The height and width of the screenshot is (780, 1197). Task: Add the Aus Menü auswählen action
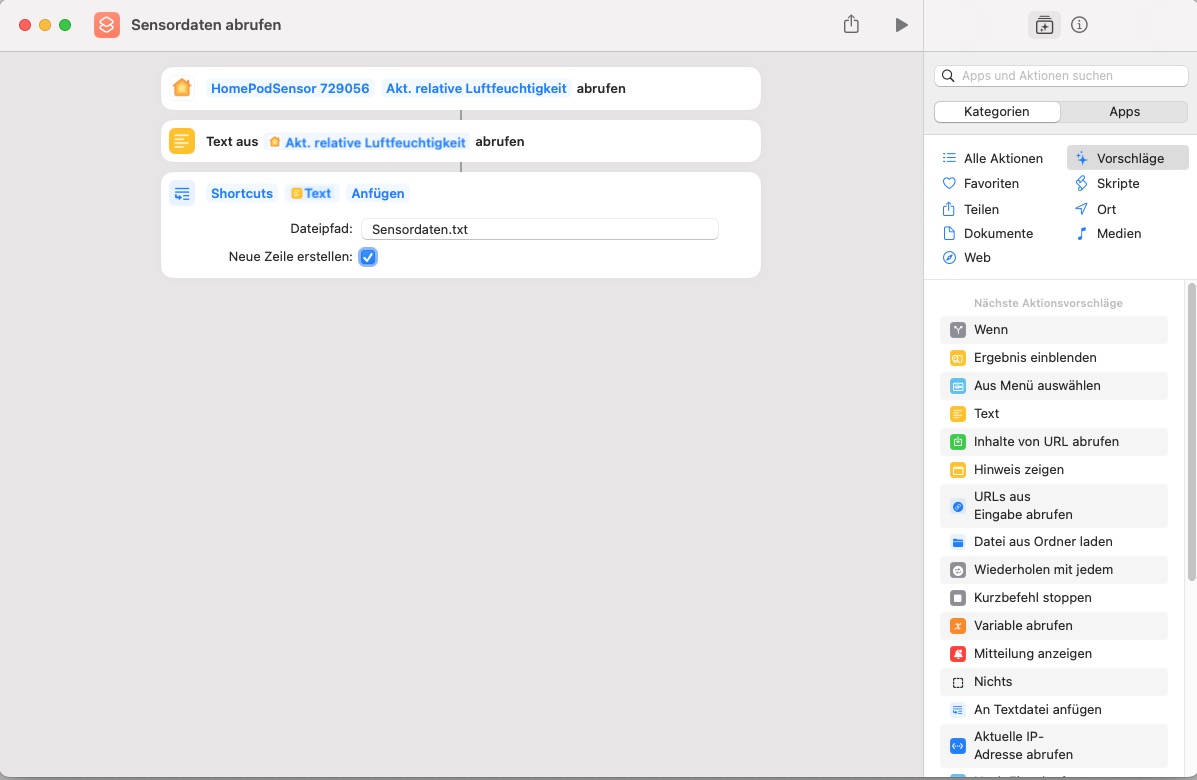1054,386
